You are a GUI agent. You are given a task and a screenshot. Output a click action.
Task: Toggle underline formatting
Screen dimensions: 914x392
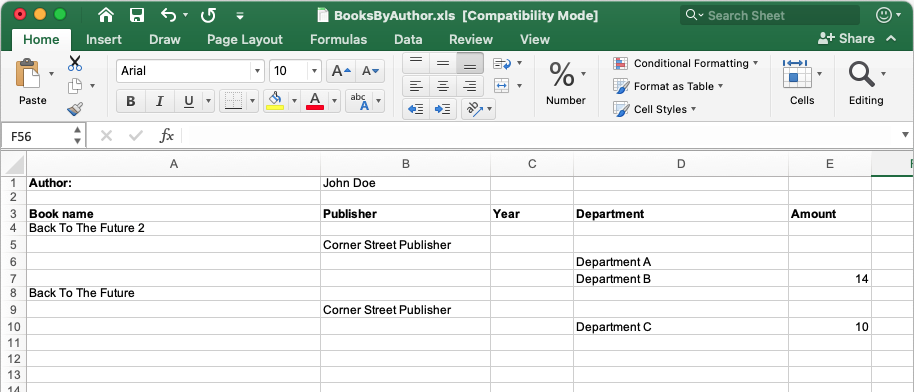point(188,102)
